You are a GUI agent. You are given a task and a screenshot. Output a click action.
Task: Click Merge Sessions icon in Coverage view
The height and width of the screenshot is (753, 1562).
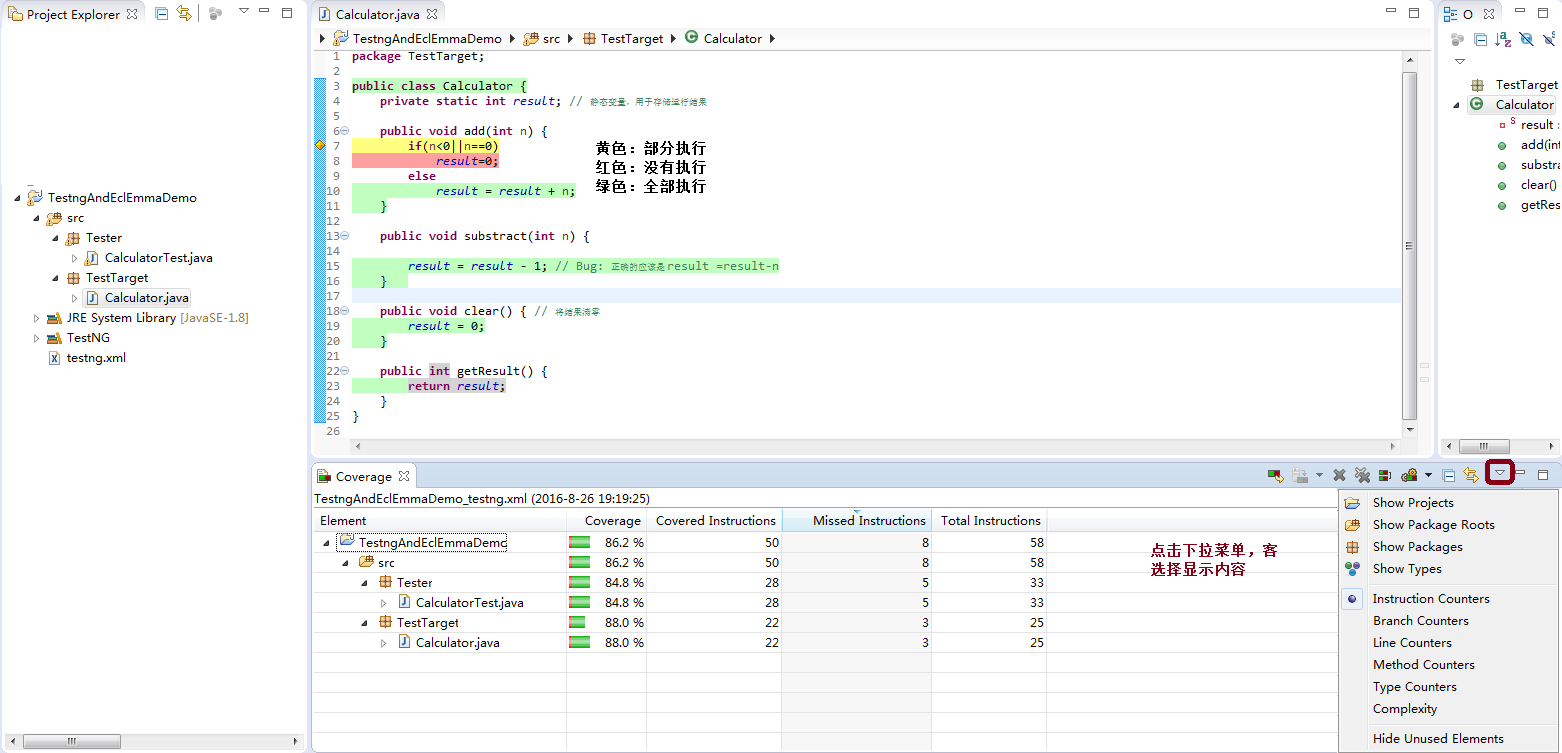[1385, 476]
